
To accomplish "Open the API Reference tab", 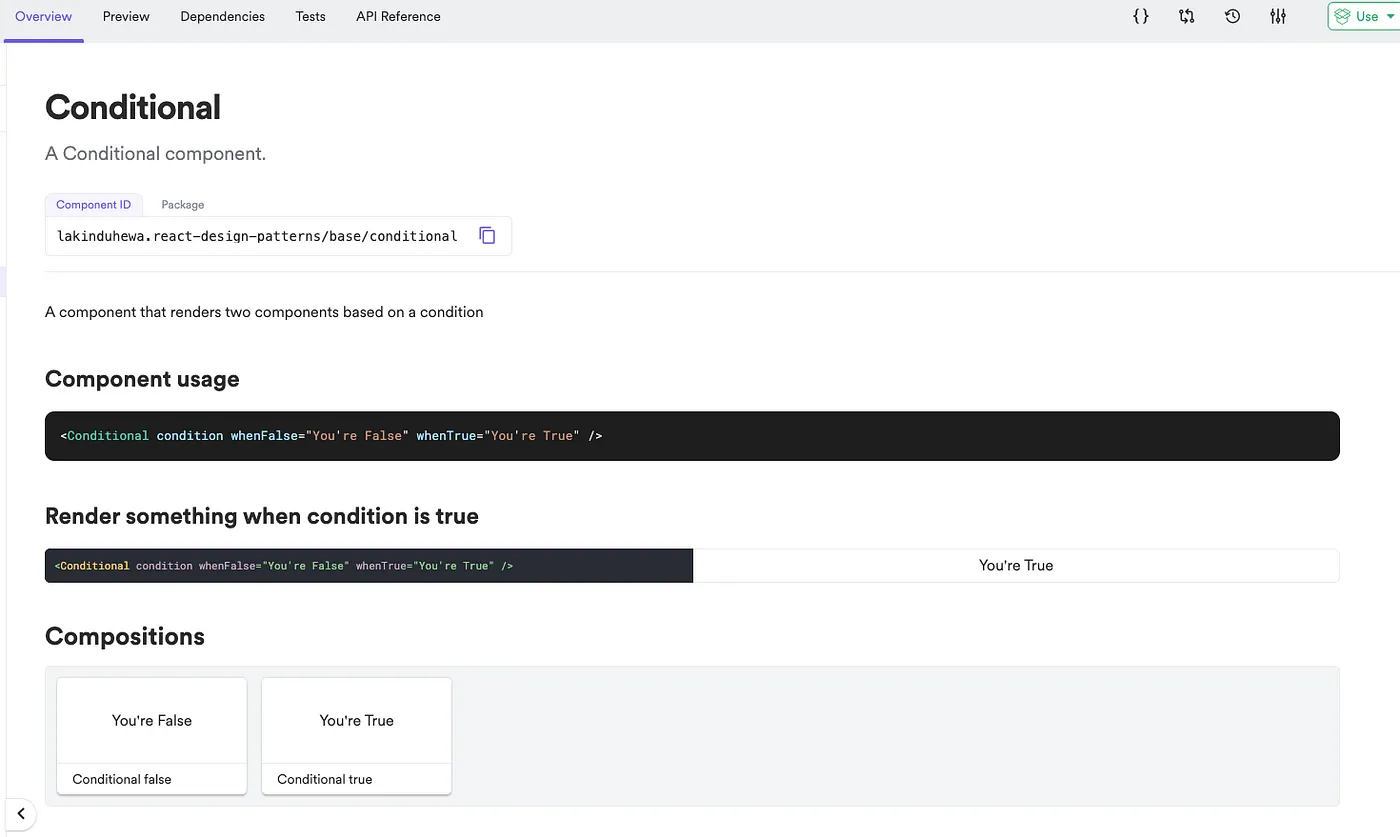I will pos(398,17).
